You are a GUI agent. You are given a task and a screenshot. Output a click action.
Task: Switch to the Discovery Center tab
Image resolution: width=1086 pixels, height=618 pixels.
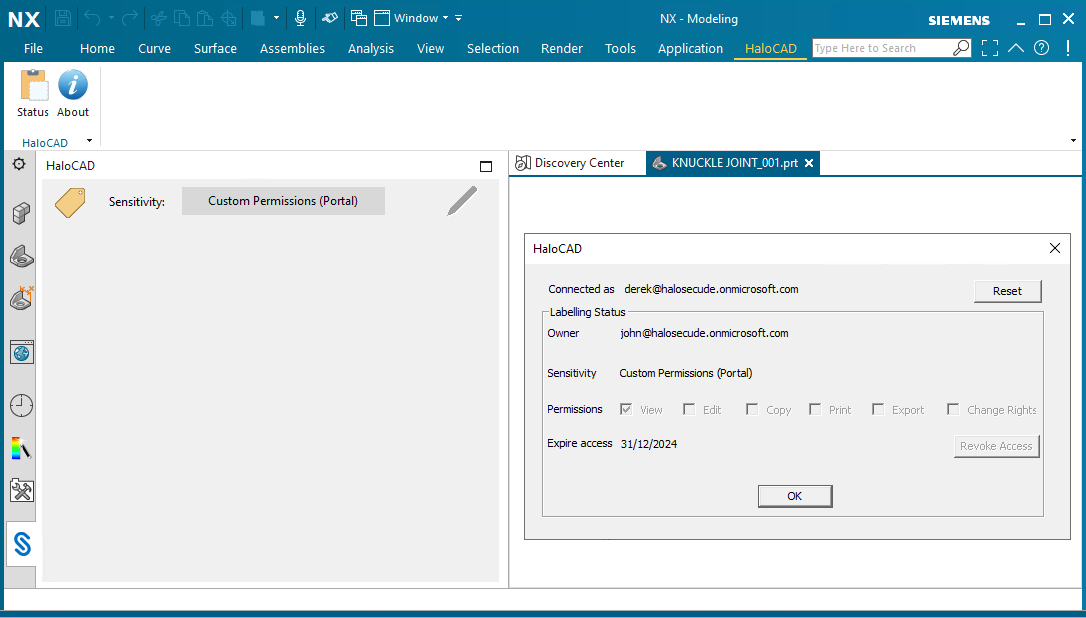tap(570, 163)
